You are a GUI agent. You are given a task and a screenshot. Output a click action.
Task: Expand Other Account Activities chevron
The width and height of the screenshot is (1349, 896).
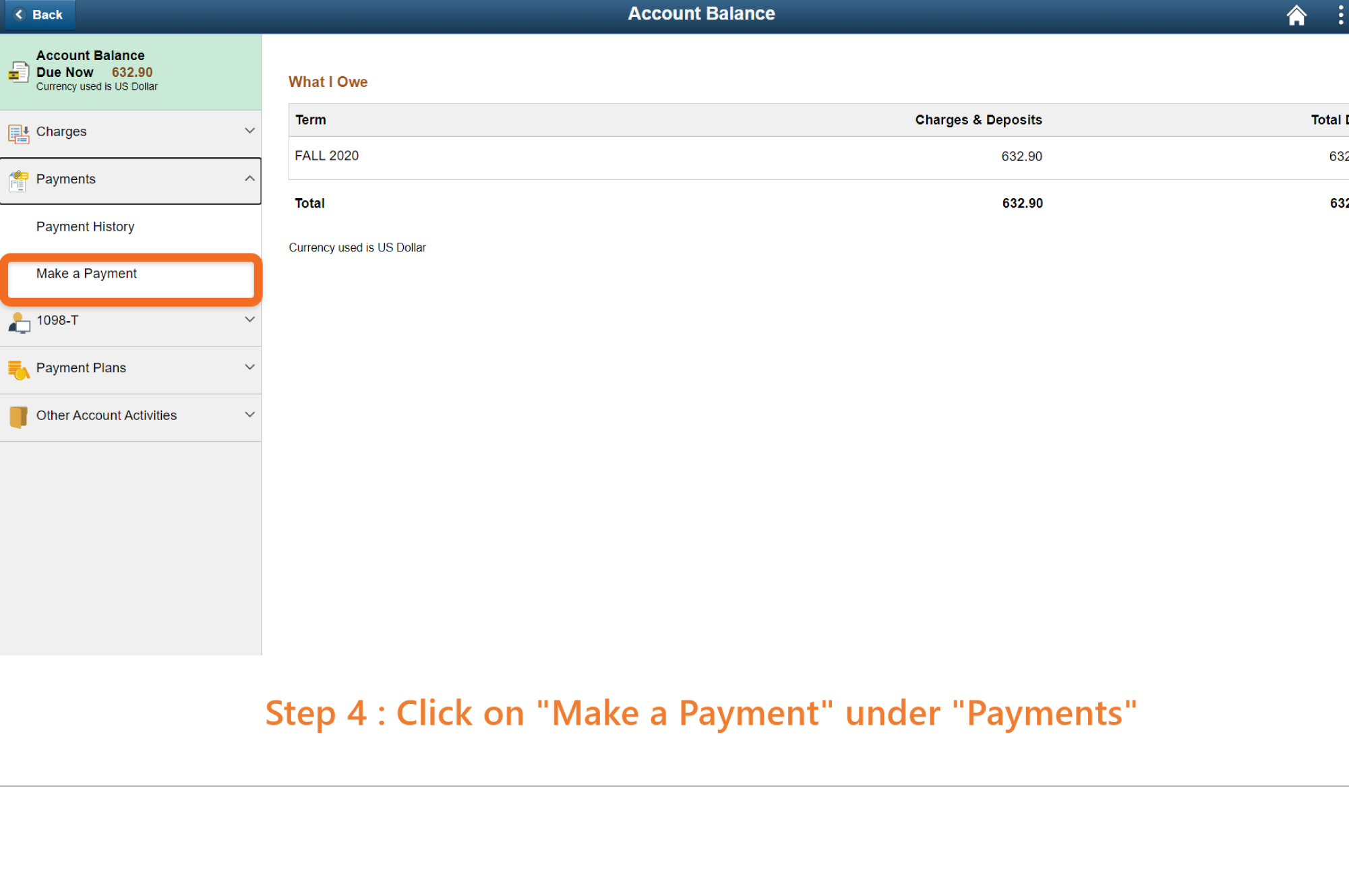[x=249, y=415]
